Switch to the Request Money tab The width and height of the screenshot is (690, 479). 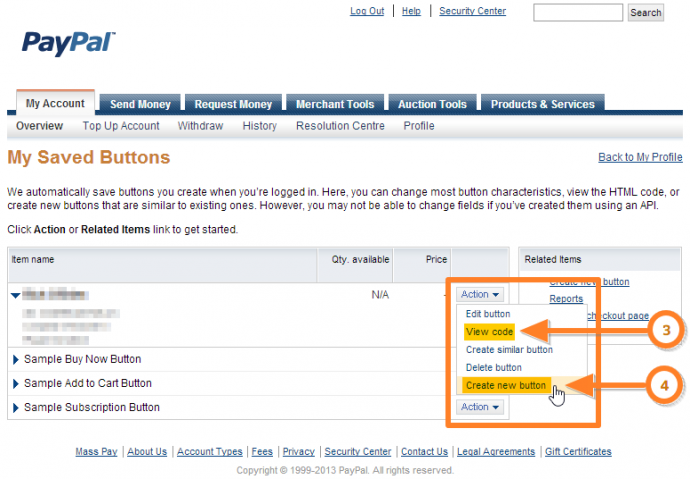(233, 104)
